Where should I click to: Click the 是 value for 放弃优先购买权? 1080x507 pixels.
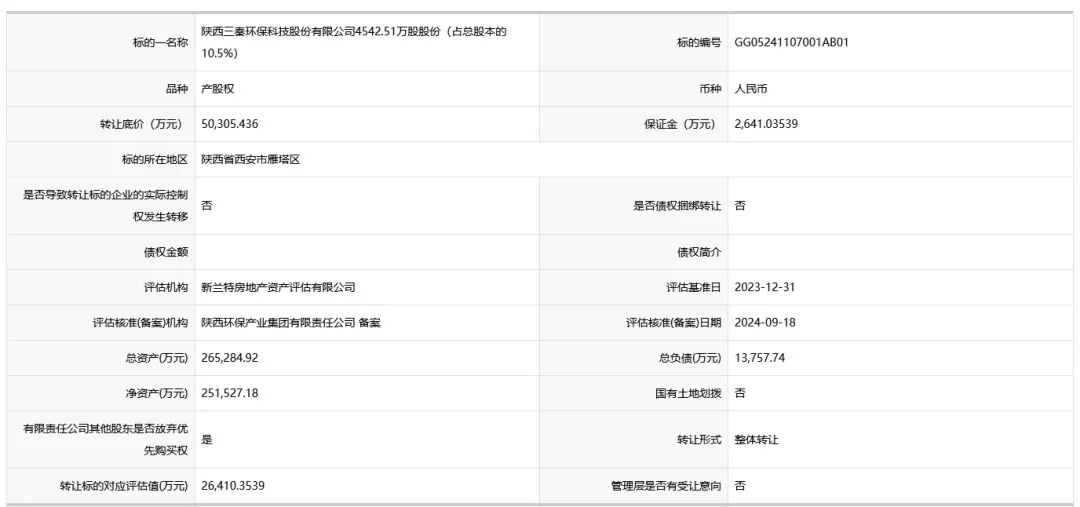coord(207,439)
